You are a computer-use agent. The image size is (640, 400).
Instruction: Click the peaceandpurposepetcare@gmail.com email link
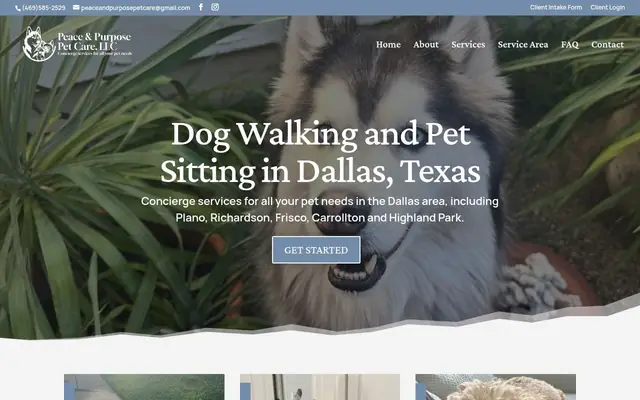point(136,8)
